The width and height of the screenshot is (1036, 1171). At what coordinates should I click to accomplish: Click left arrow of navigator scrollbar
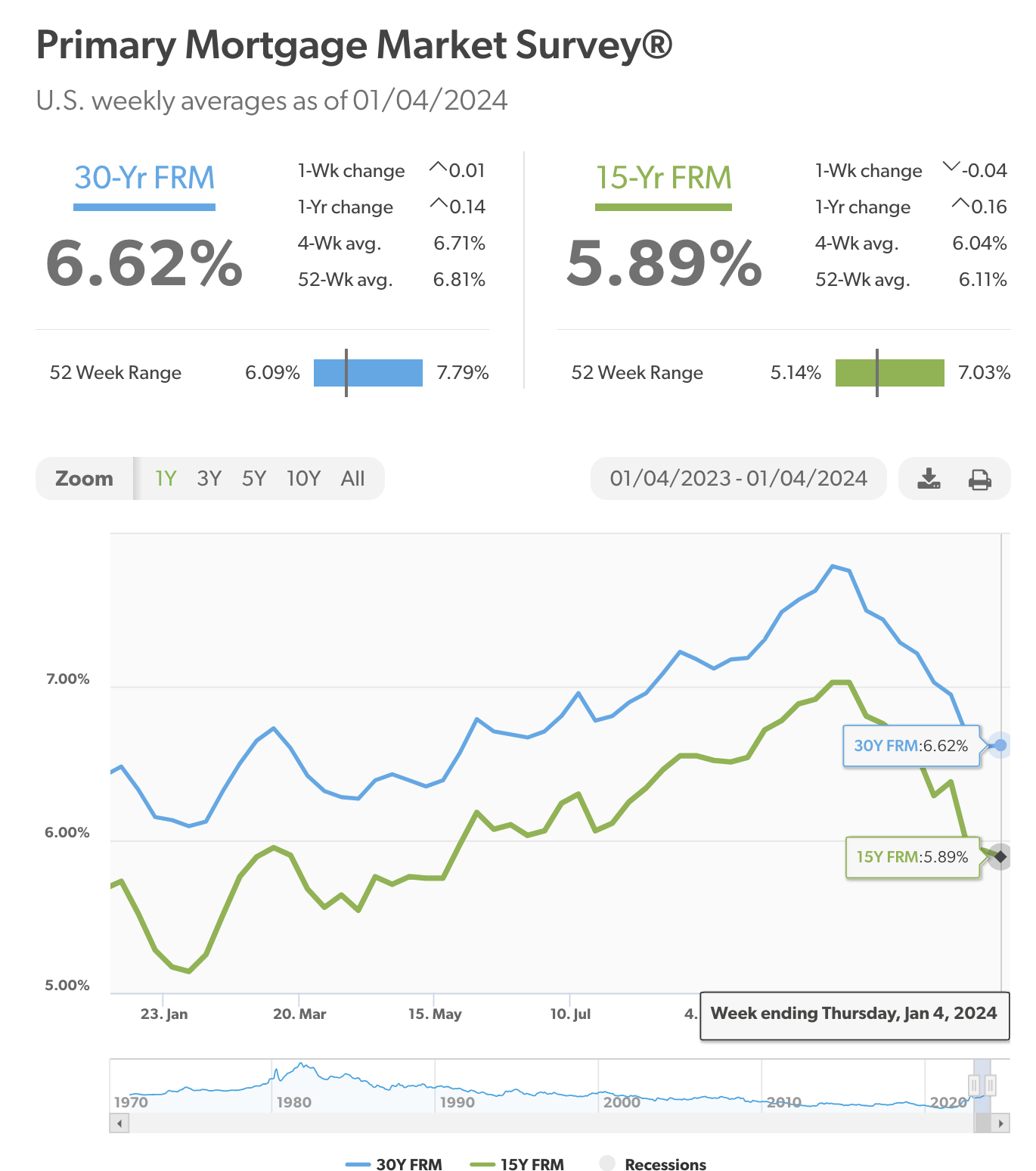click(x=119, y=1123)
